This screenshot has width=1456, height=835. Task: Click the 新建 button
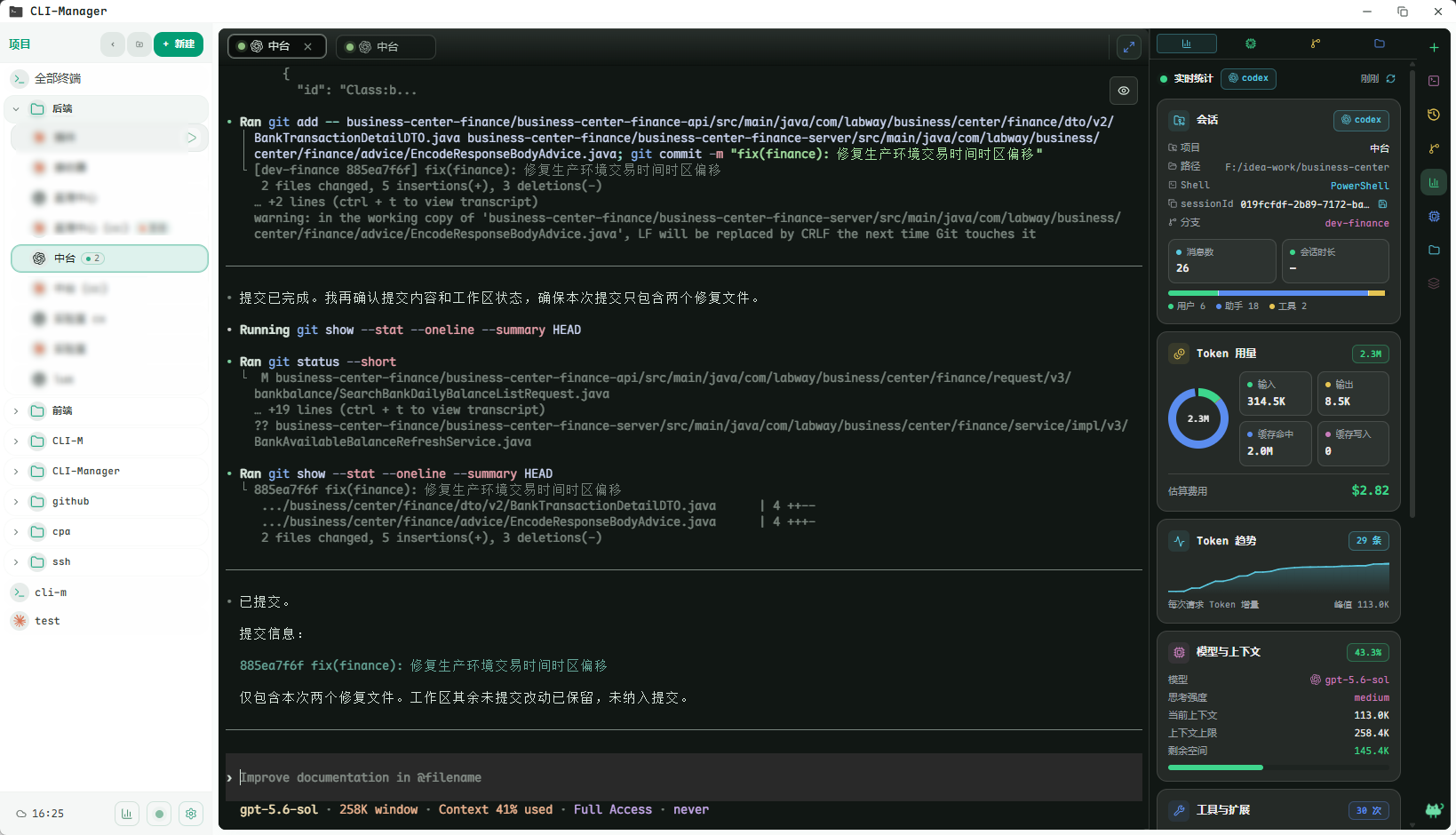pyautogui.click(x=179, y=44)
